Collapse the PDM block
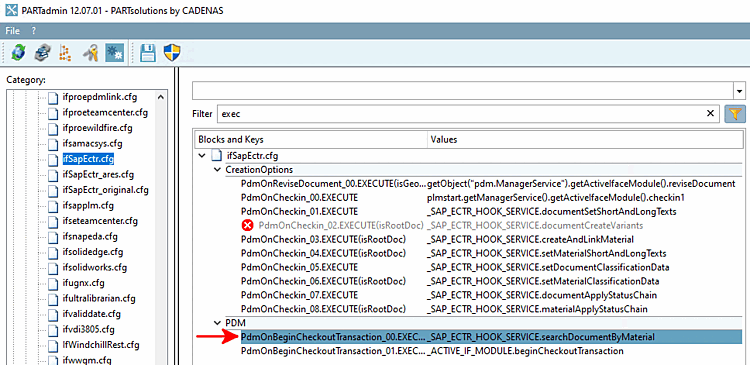 (218, 323)
